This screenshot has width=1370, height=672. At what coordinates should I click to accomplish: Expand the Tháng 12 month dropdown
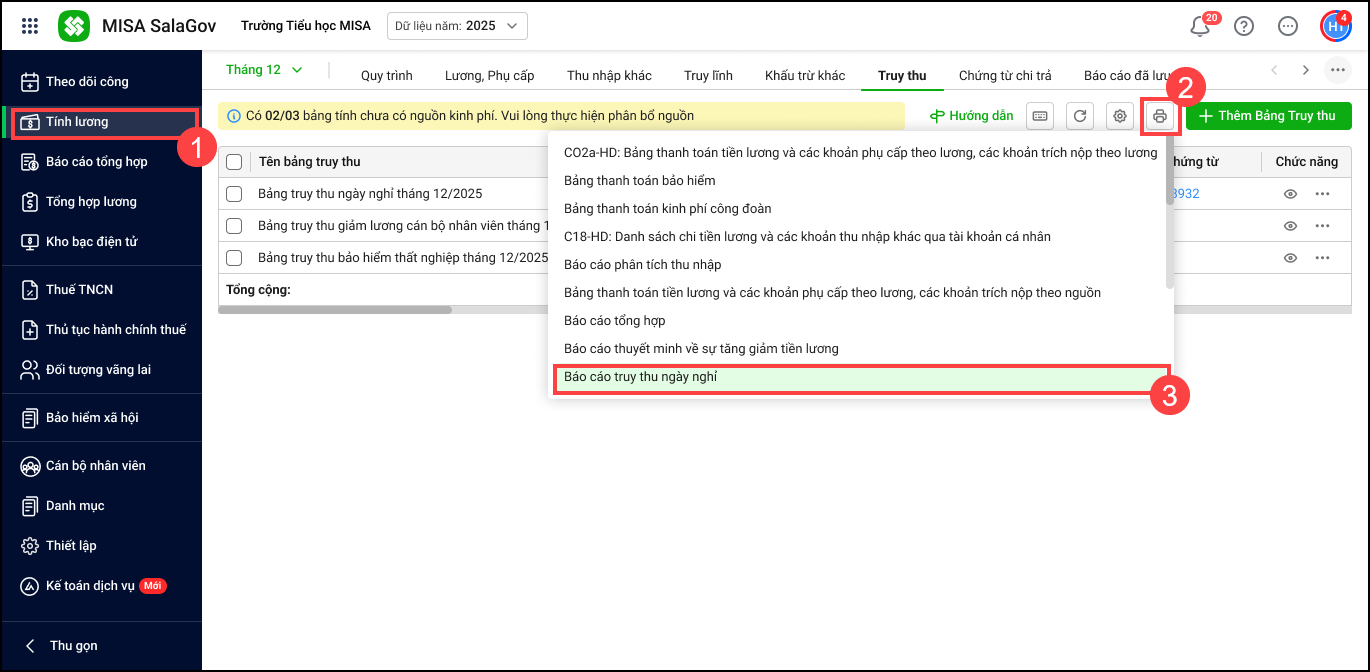click(x=264, y=70)
